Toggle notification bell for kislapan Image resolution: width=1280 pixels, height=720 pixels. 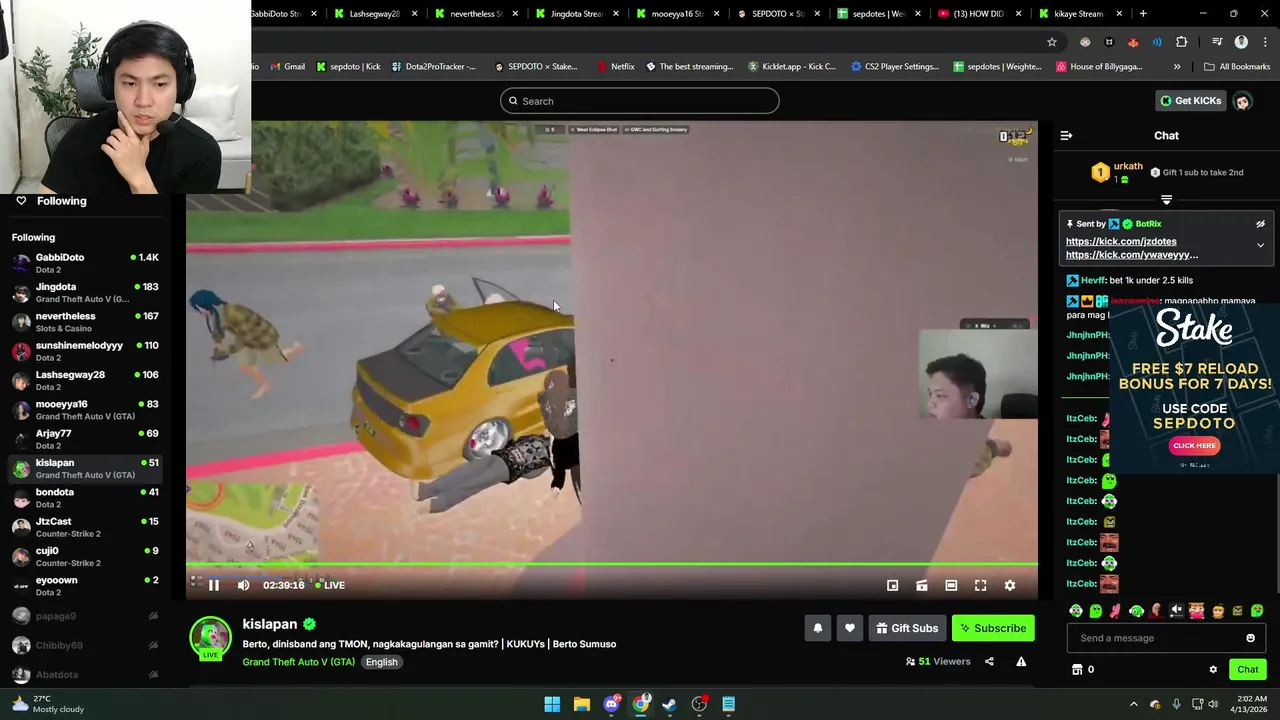817,628
